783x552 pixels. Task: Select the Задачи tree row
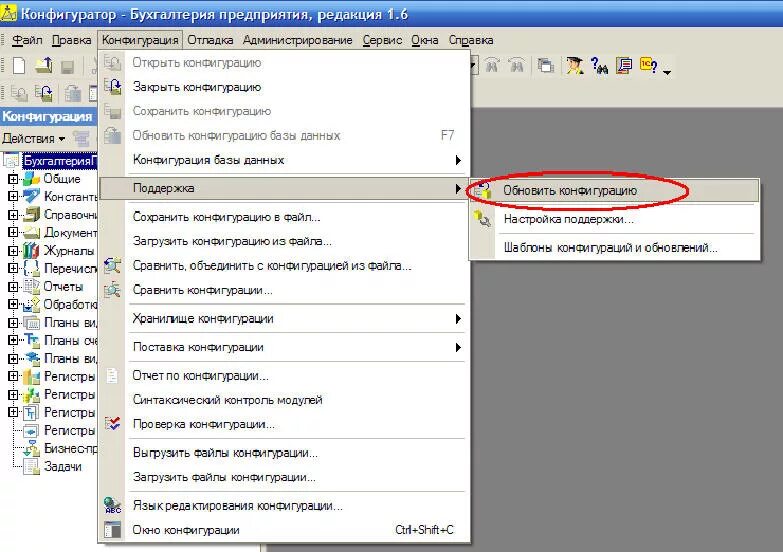pyautogui.click(x=62, y=466)
